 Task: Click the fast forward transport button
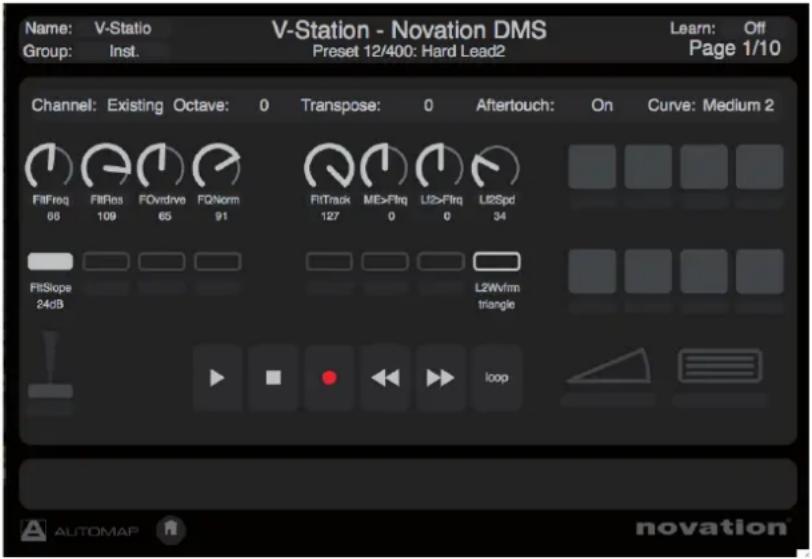[441, 378]
